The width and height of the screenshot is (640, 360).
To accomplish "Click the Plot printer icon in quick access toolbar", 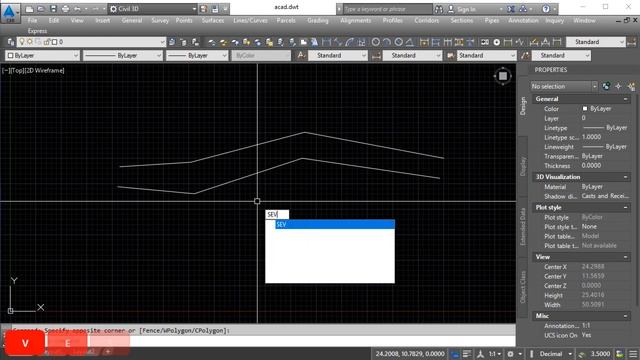I will pos(65,9).
